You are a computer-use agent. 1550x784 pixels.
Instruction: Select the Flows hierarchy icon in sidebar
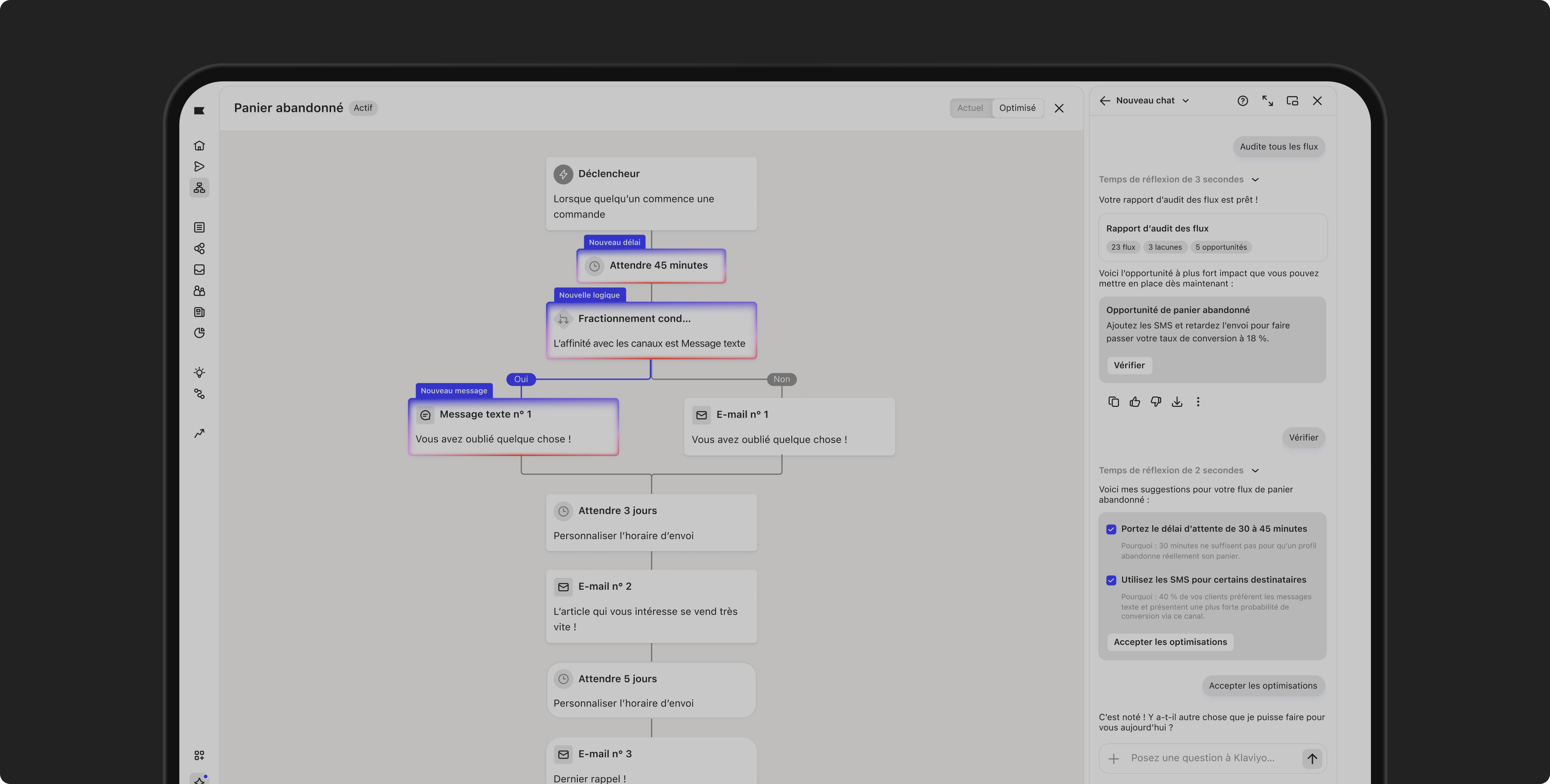click(x=199, y=188)
